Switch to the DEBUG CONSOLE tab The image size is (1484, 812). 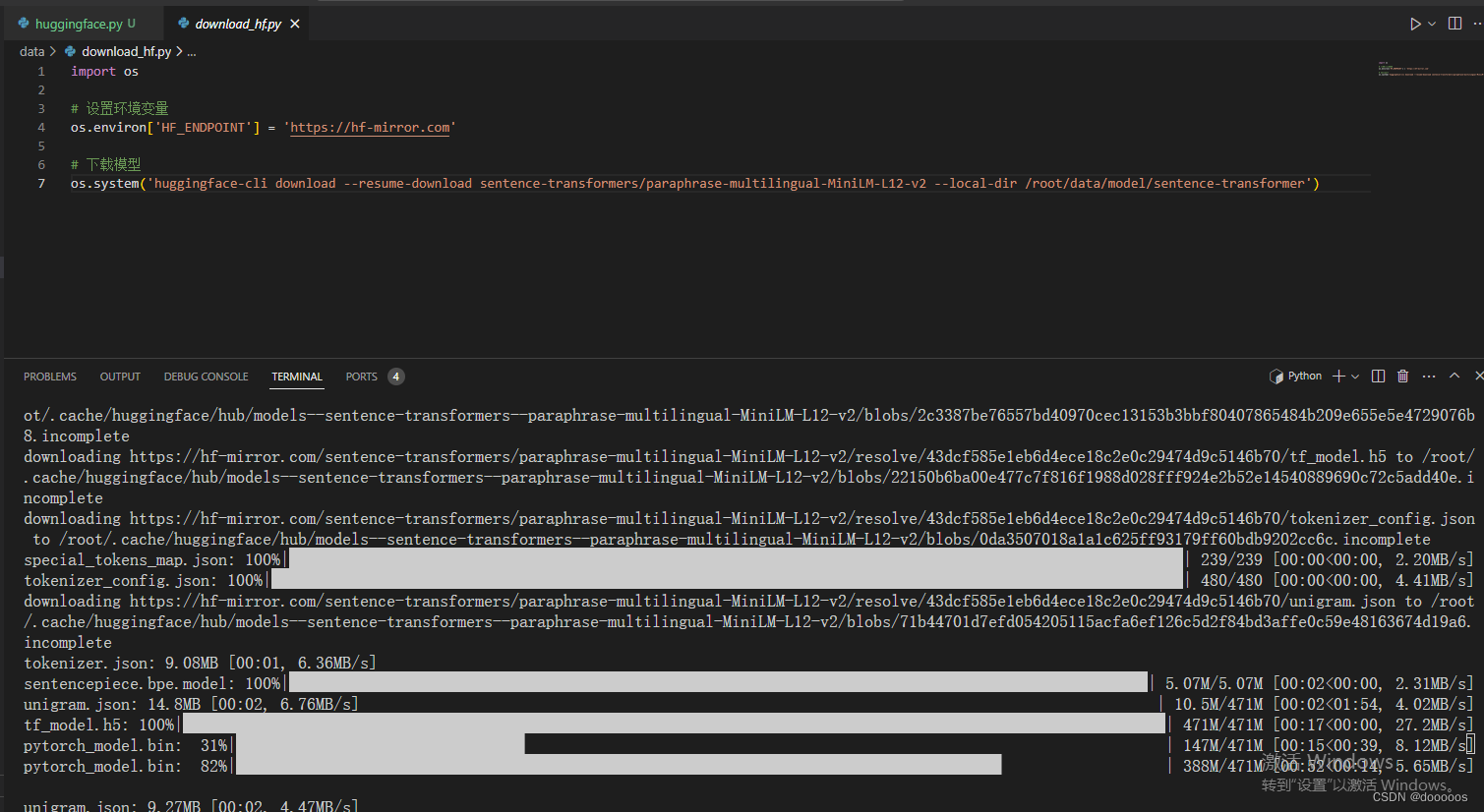click(x=206, y=377)
